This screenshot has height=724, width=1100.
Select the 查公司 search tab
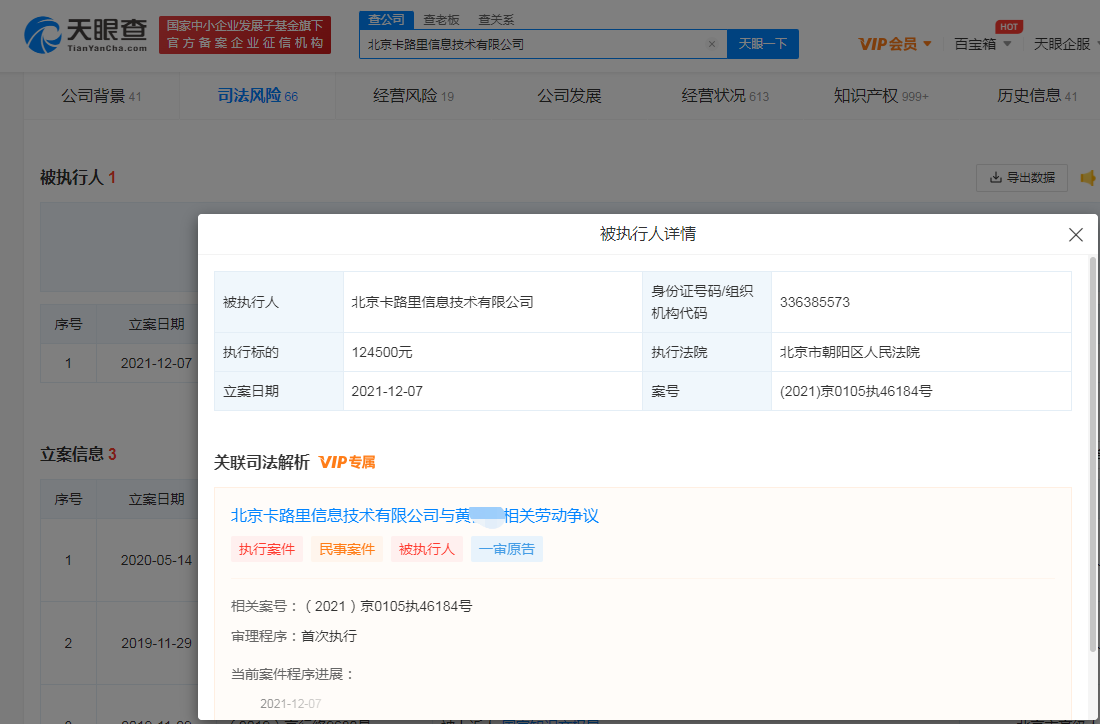click(x=385, y=19)
